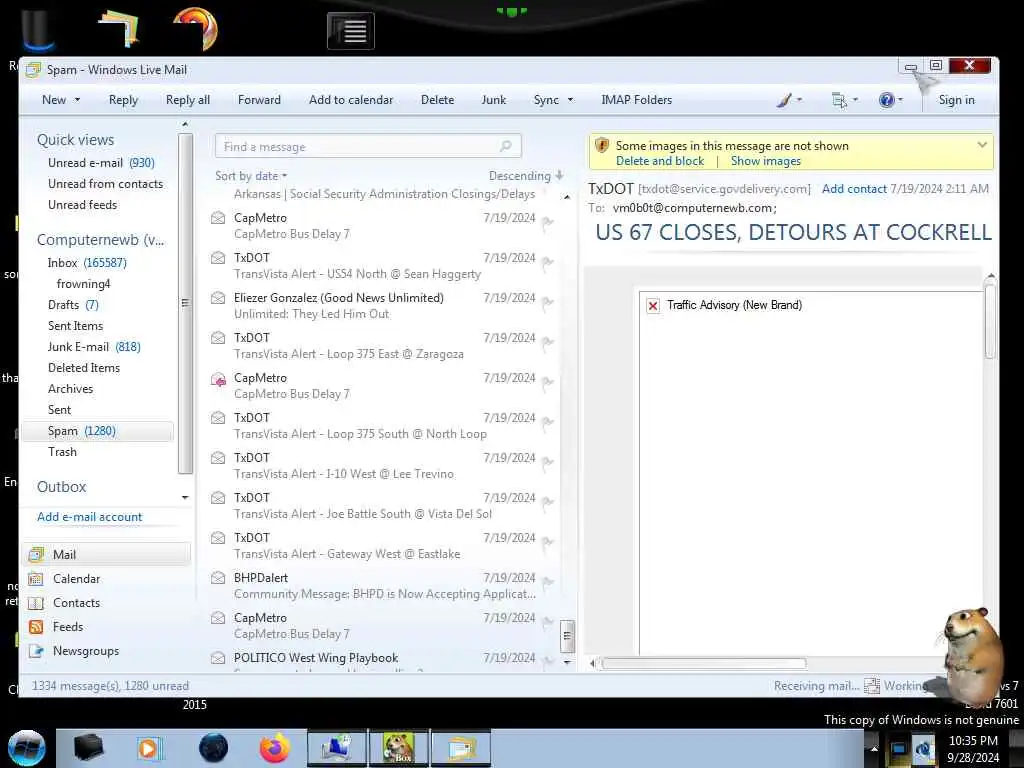Click message list scrollbar thumb
Viewport: 1024px width, 768px height.
pyautogui.click(x=568, y=636)
